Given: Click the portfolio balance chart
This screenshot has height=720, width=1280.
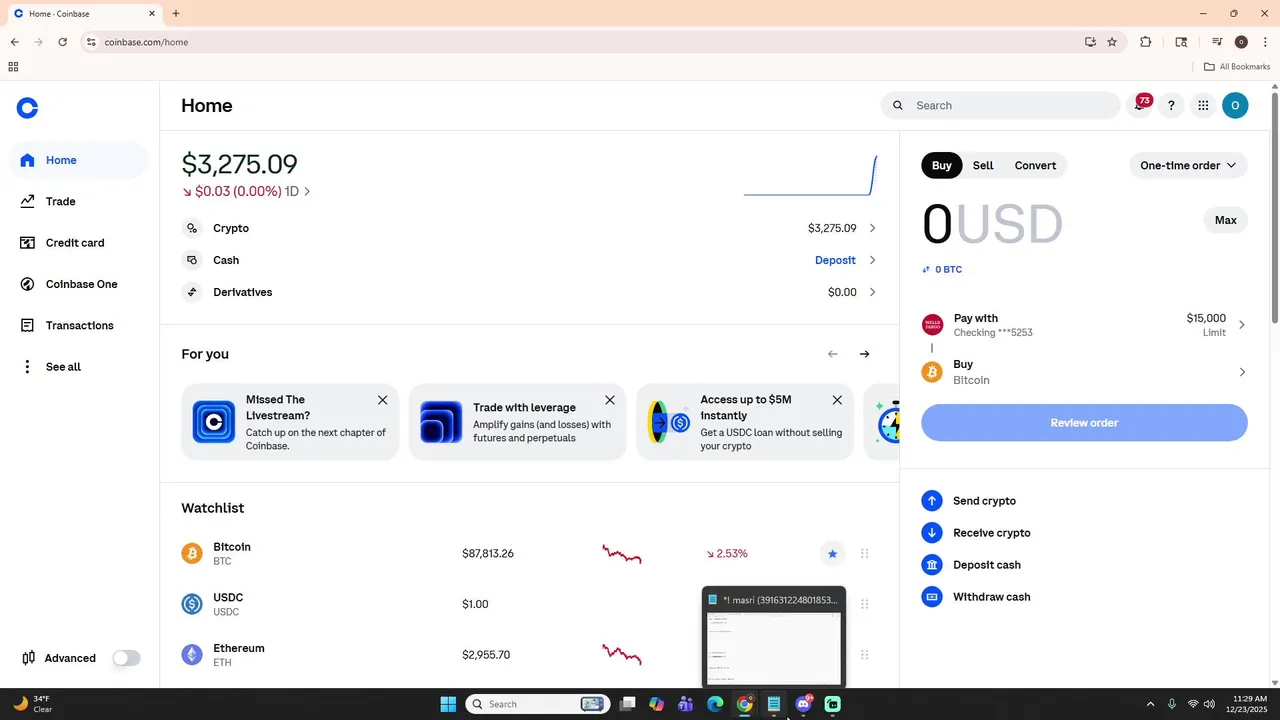Looking at the screenshot, I should tap(811, 176).
